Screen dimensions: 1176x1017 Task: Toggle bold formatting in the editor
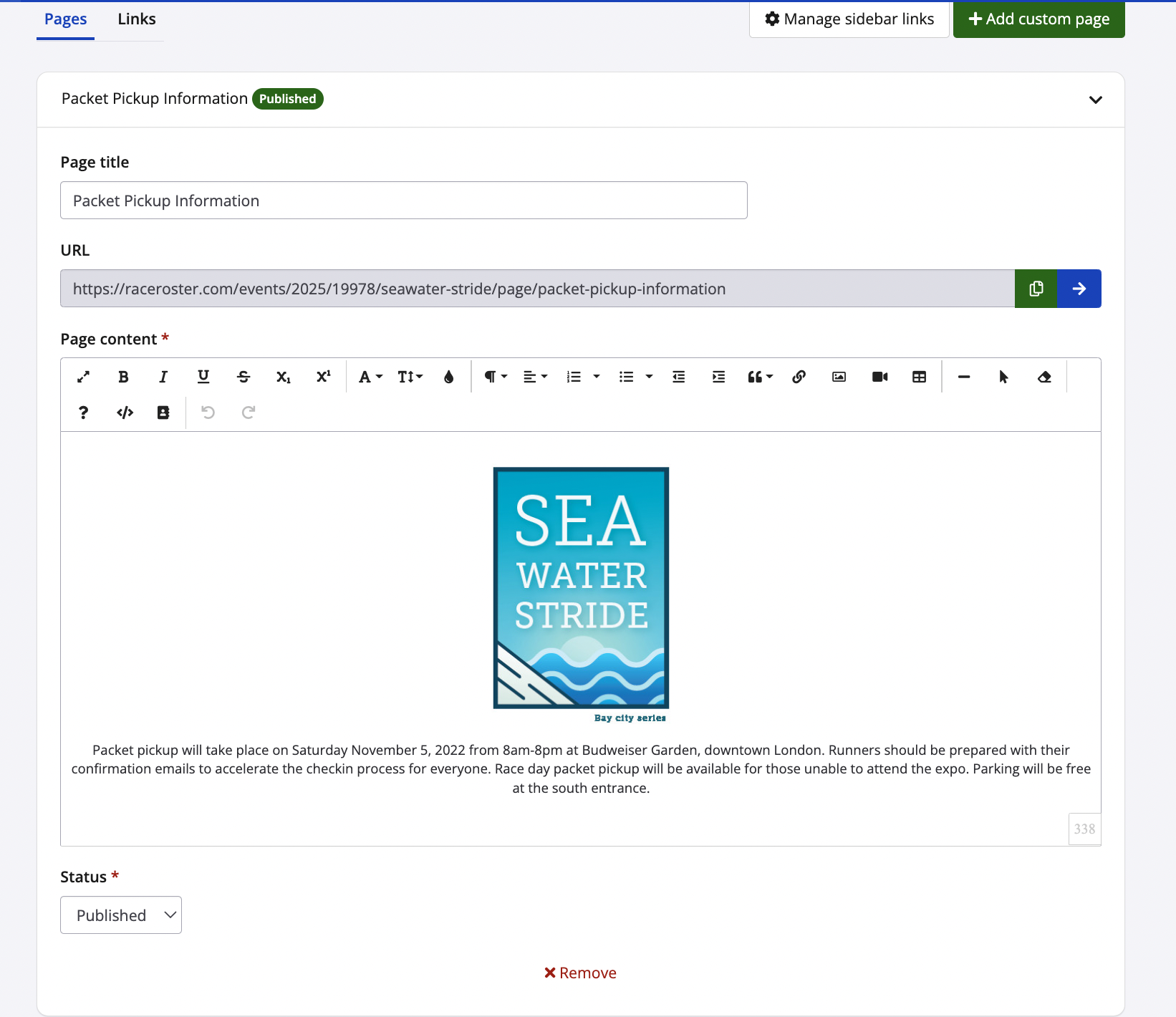point(123,377)
